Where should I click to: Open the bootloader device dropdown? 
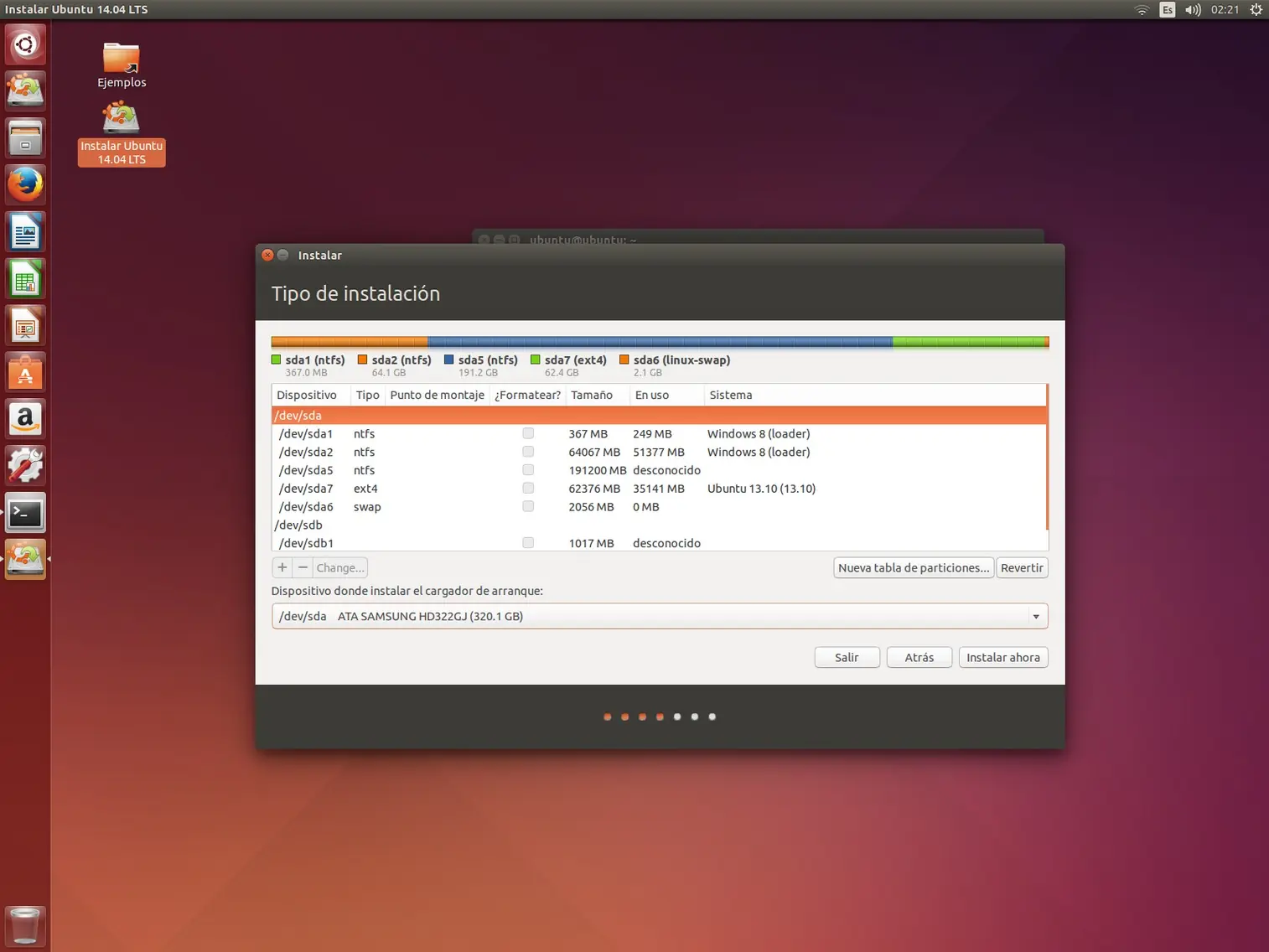pyautogui.click(x=660, y=616)
